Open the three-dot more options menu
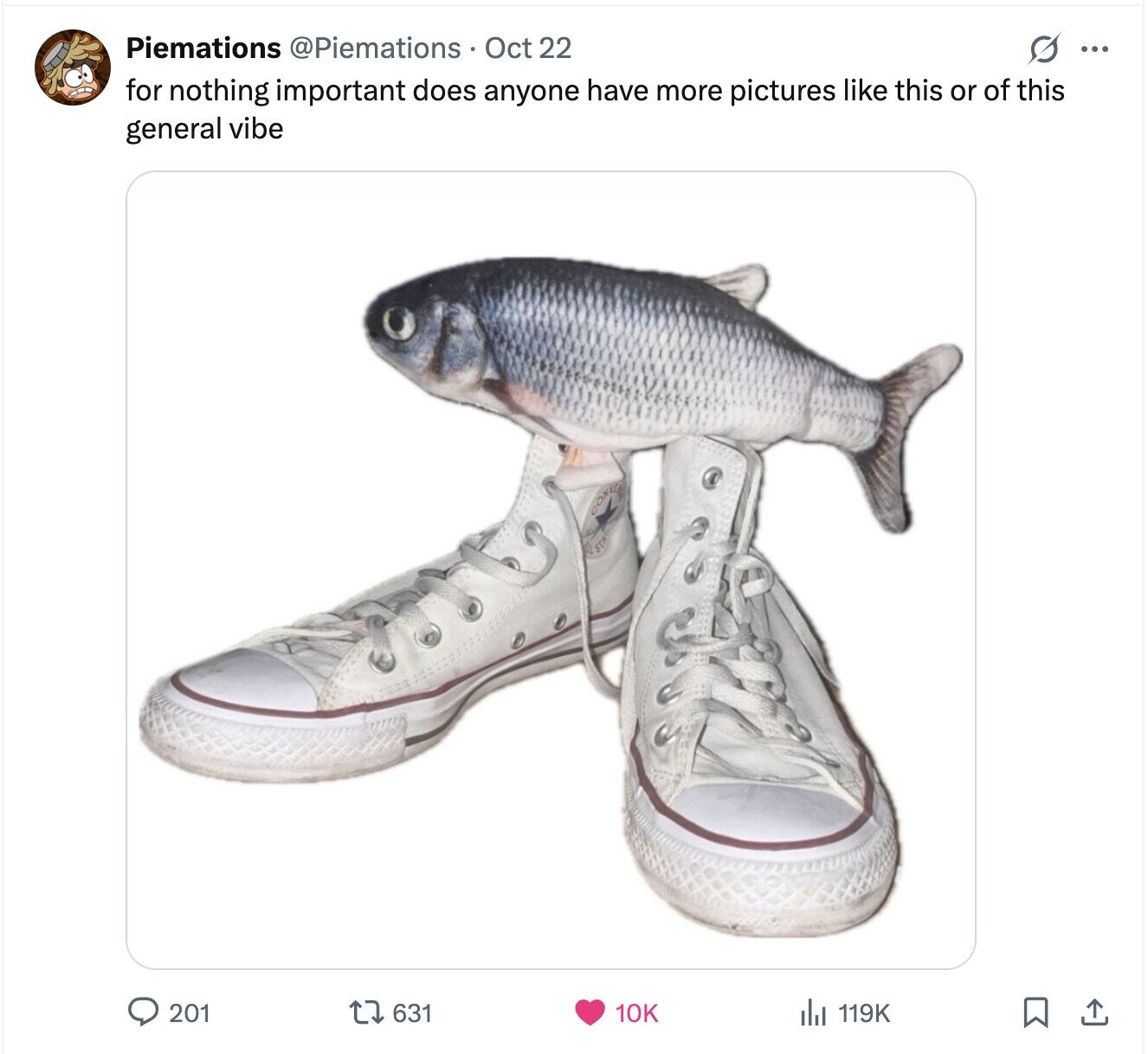 [x=1096, y=49]
